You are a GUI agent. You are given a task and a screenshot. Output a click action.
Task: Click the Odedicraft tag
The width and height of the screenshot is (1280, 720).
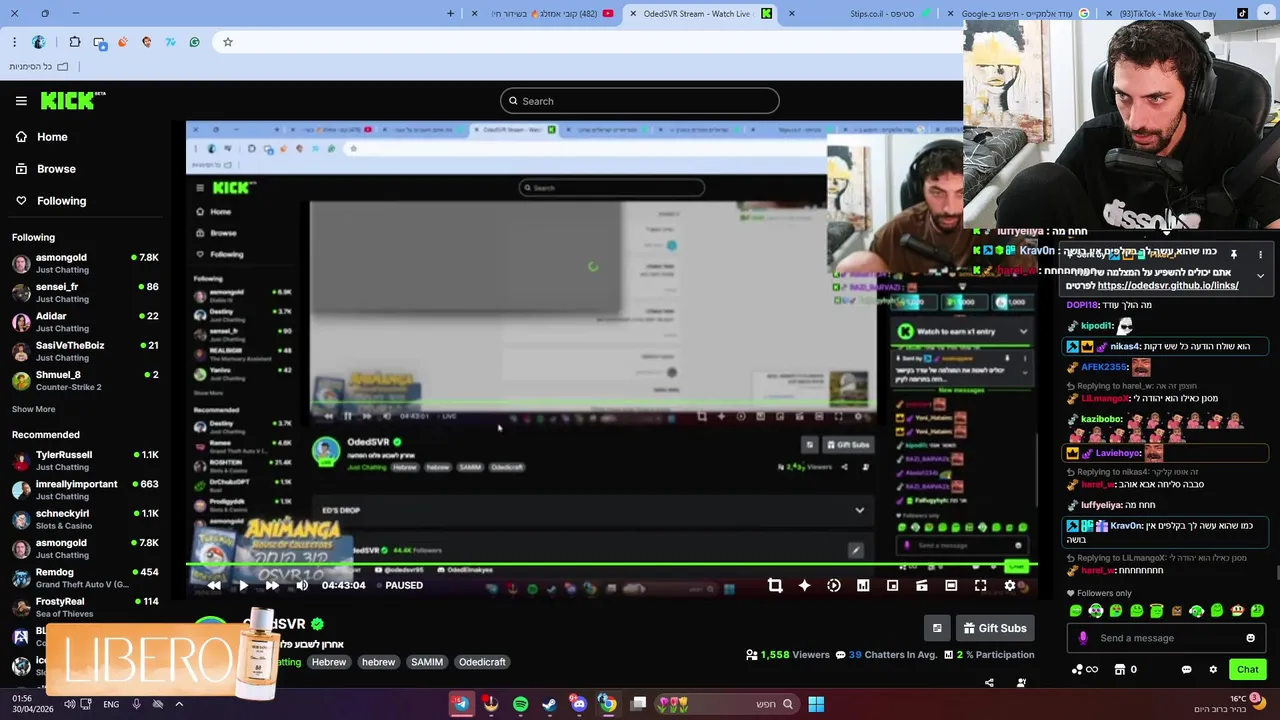482,662
